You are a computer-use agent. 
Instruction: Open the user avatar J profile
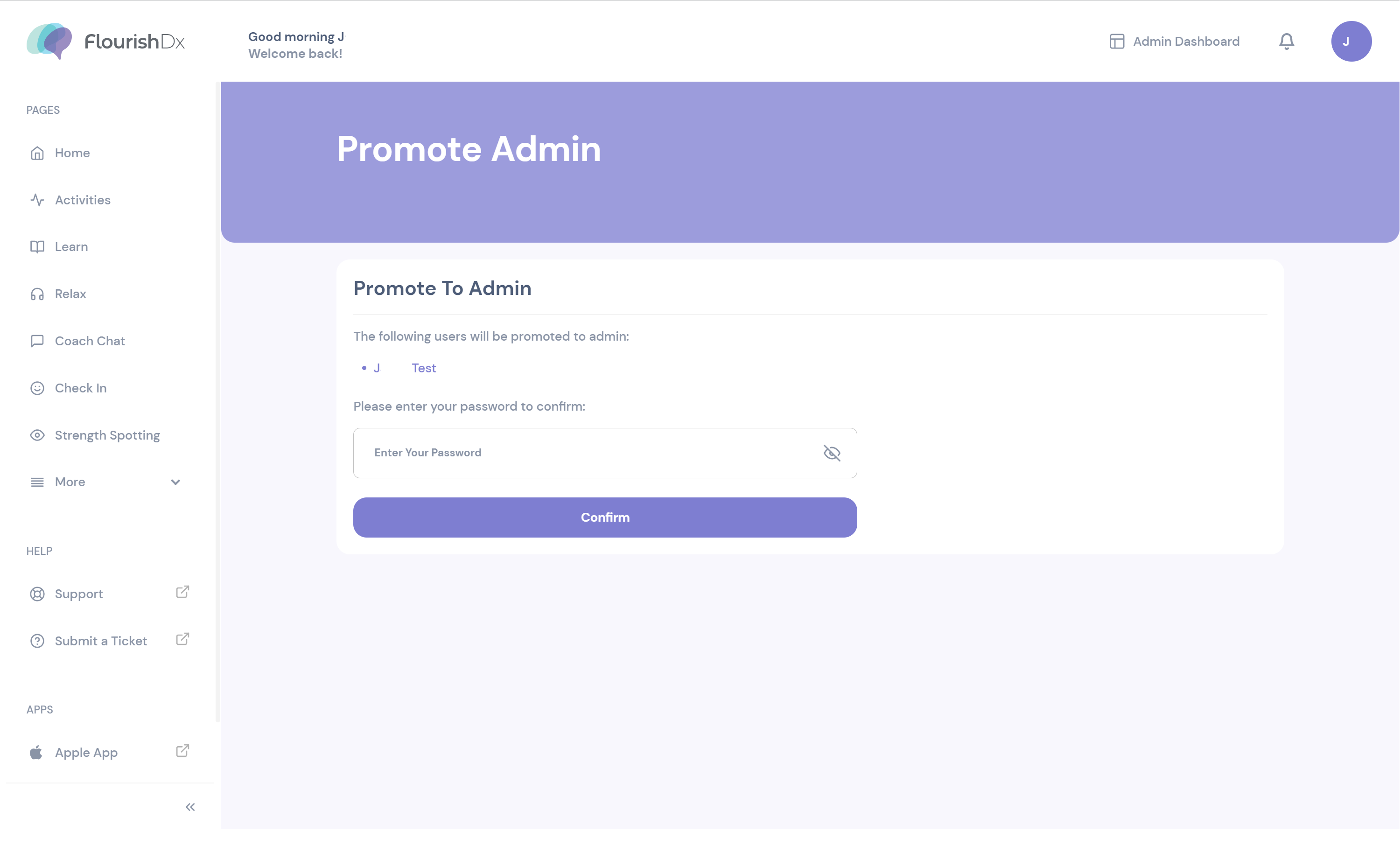[1351, 42]
